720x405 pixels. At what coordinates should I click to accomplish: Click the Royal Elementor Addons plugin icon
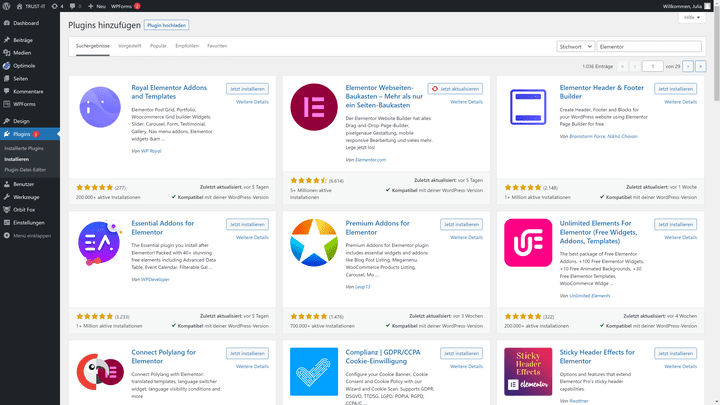pos(100,107)
